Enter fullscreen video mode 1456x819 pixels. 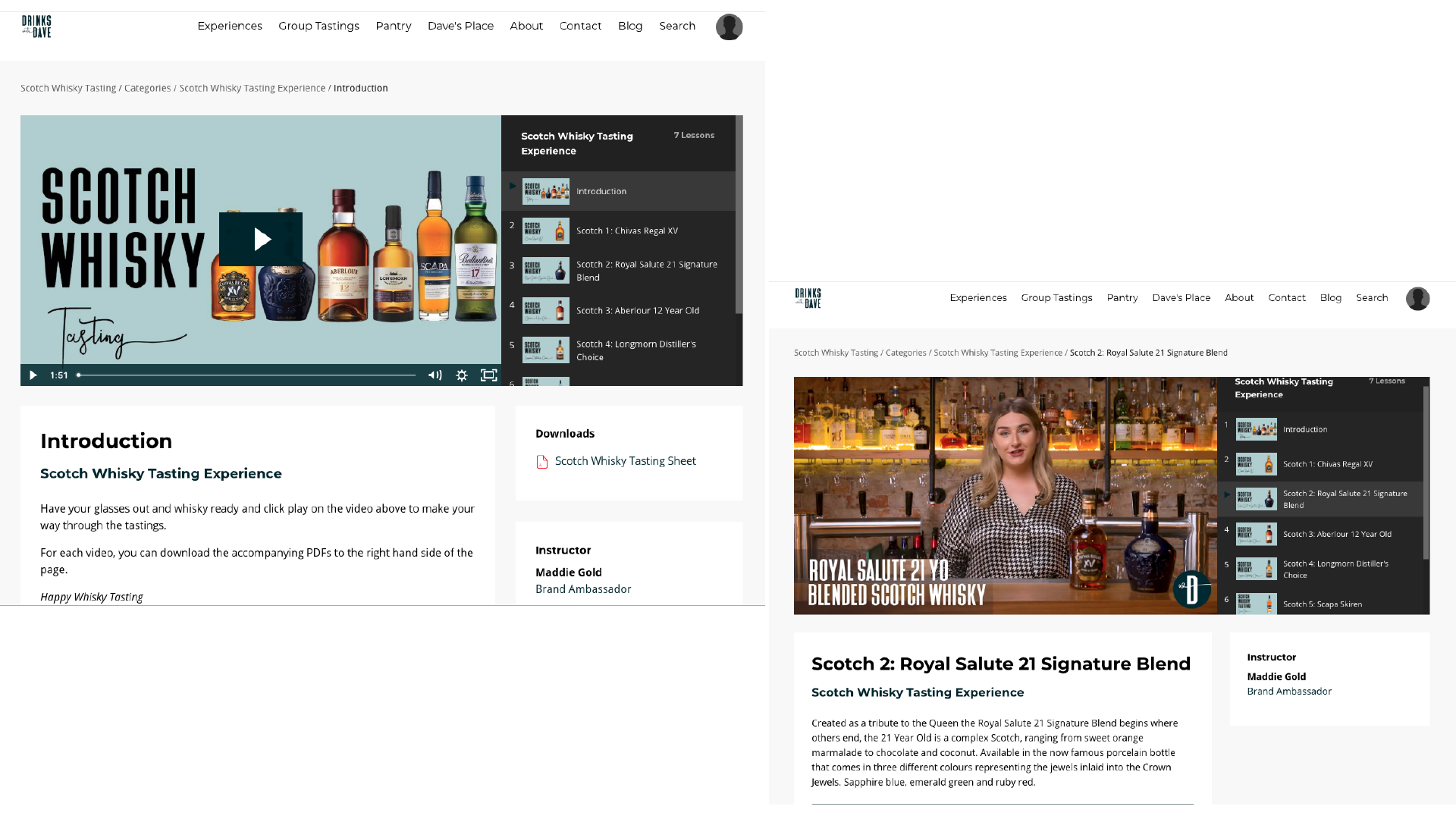coord(489,375)
